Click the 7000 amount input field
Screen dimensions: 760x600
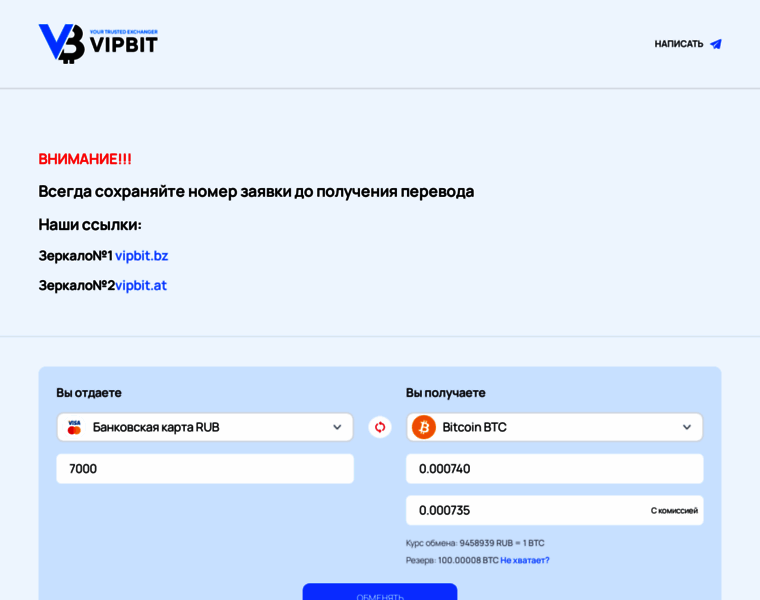click(x=205, y=469)
